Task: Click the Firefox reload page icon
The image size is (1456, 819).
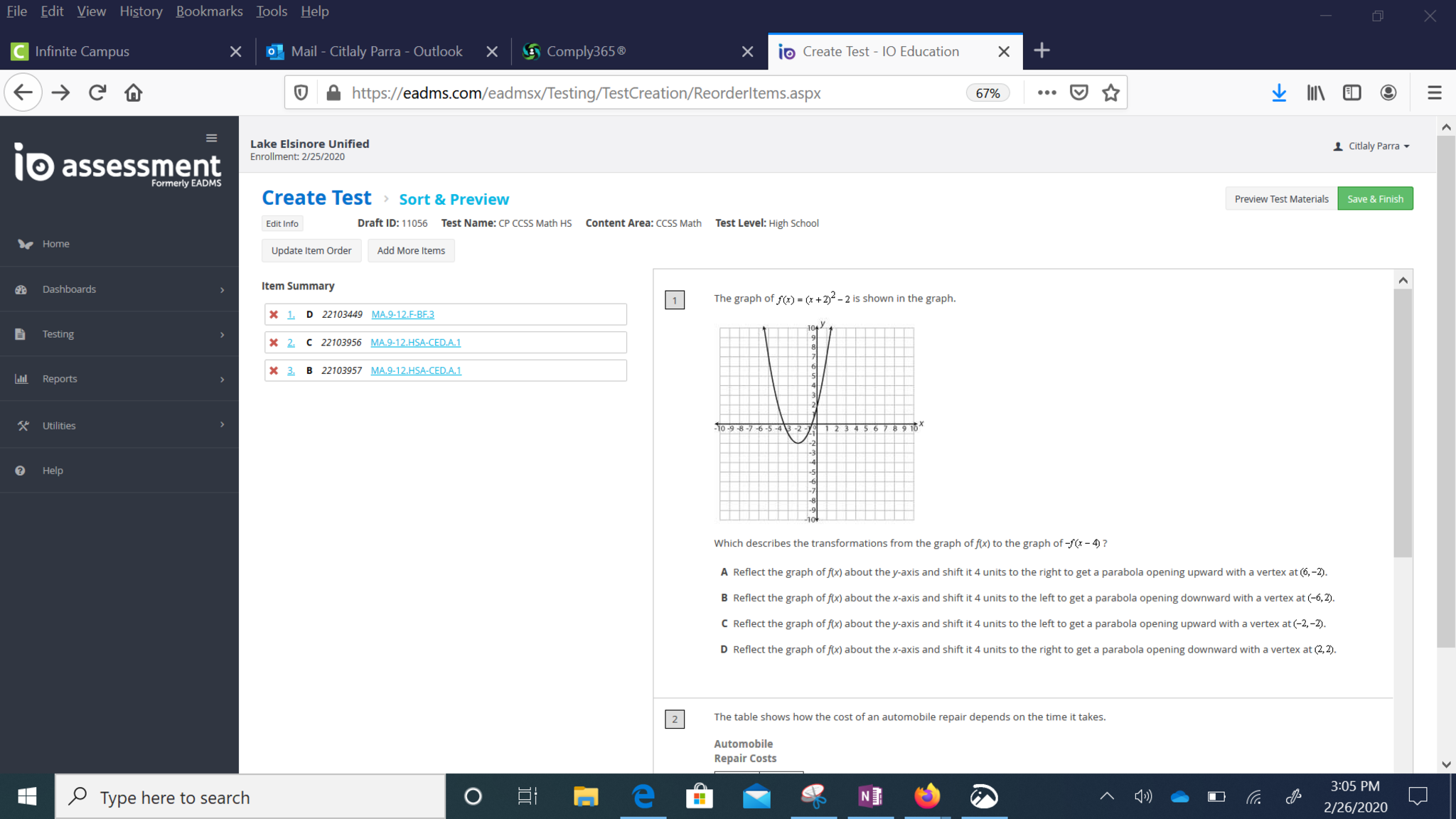Action: point(97,92)
